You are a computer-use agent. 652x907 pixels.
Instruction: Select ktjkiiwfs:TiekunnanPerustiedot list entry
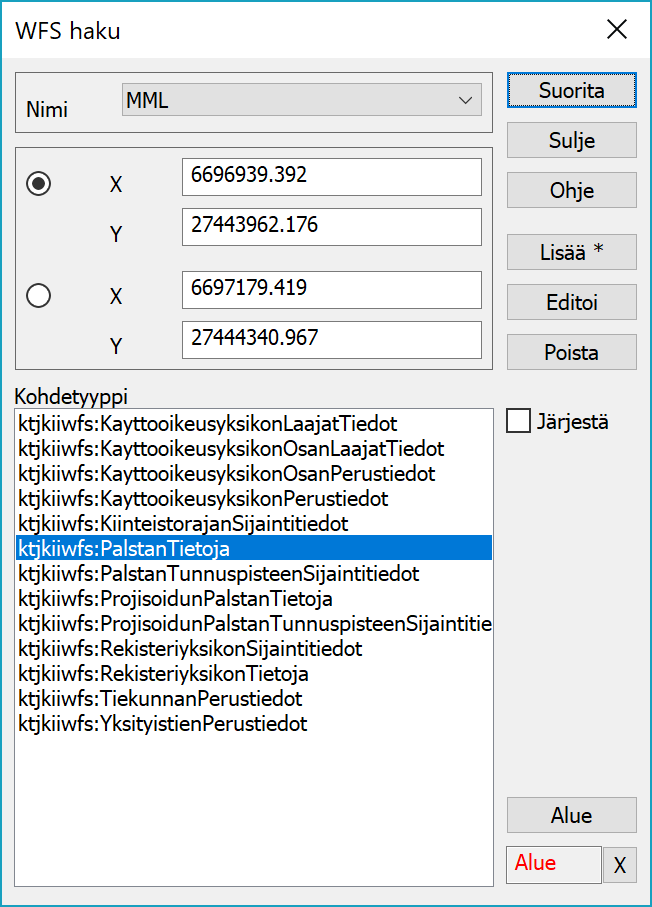pyautogui.click(x=160, y=698)
